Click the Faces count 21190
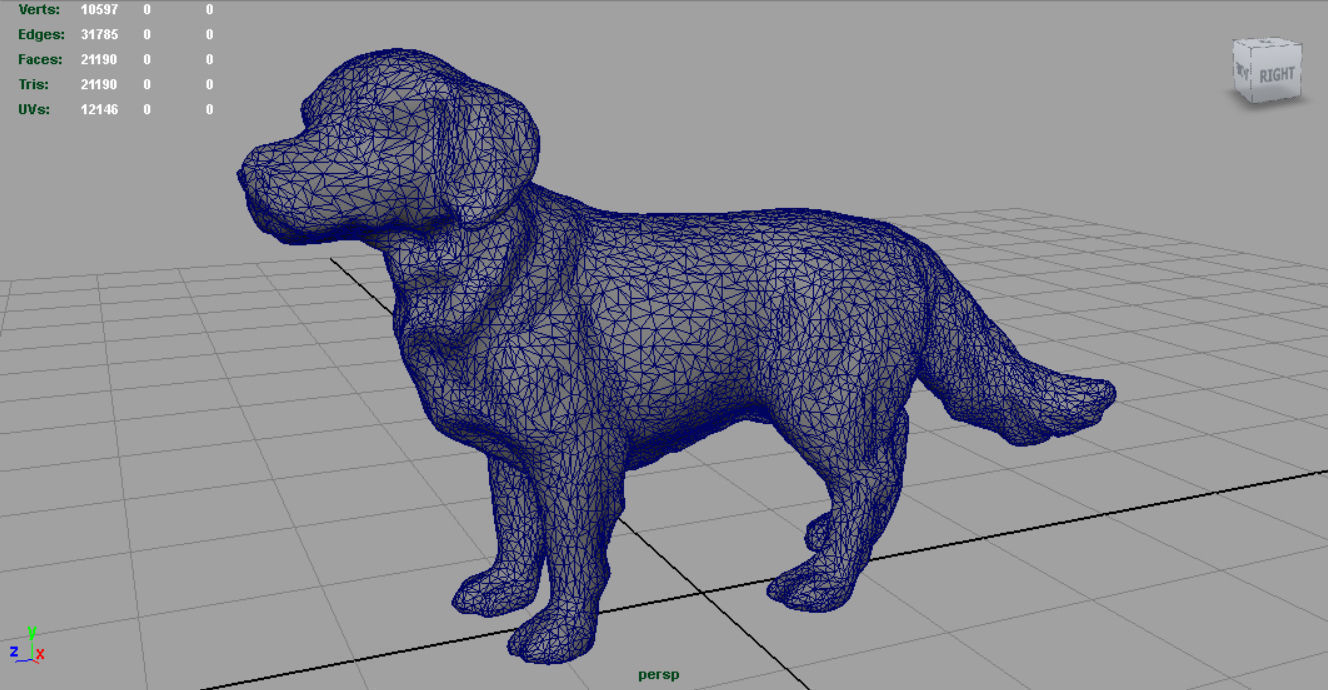The height and width of the screenshot is (690, 1328). pos(99,59)
